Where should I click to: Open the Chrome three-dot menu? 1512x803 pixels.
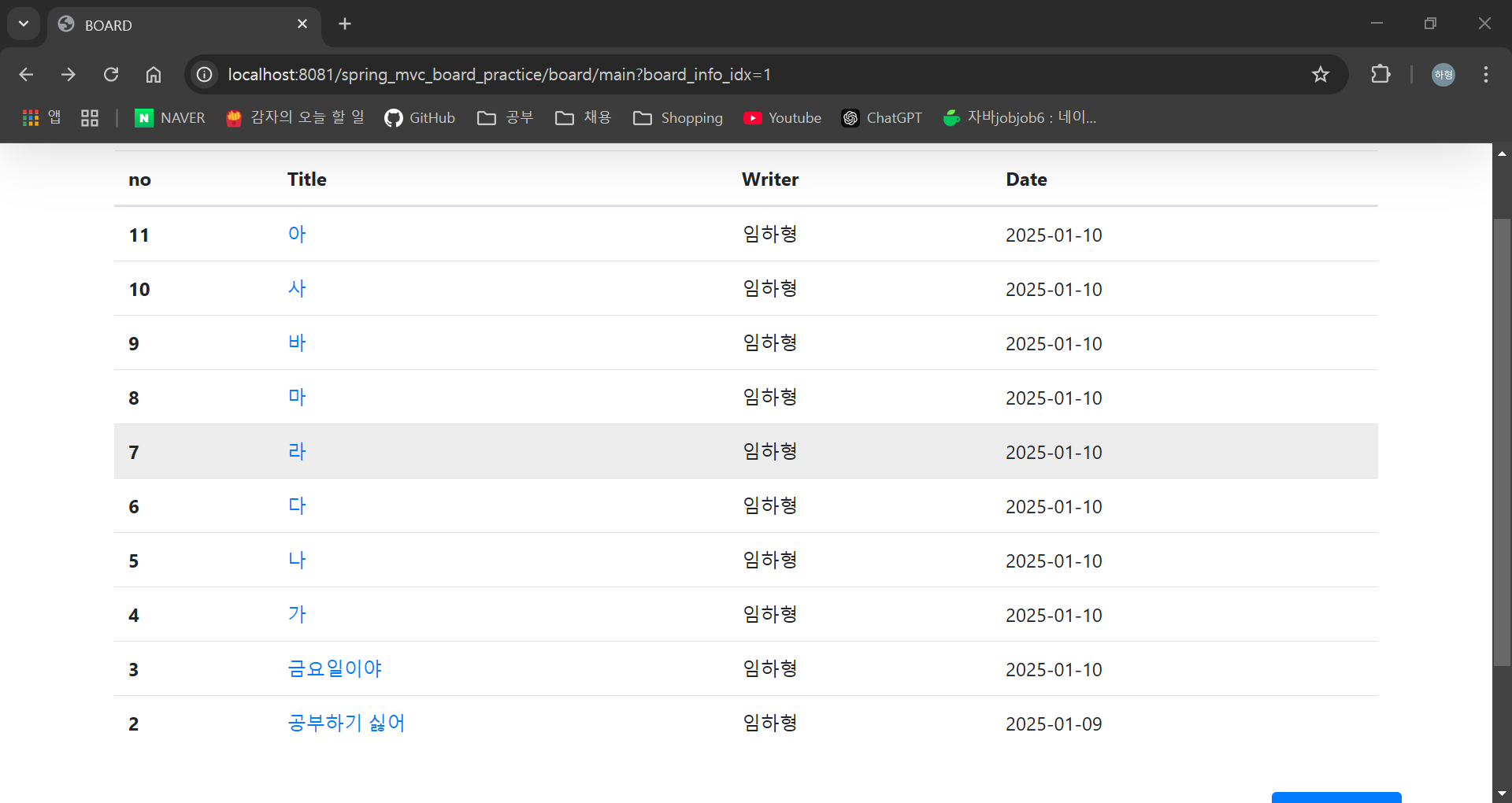pyautogui.click(x=1485, y=74)
